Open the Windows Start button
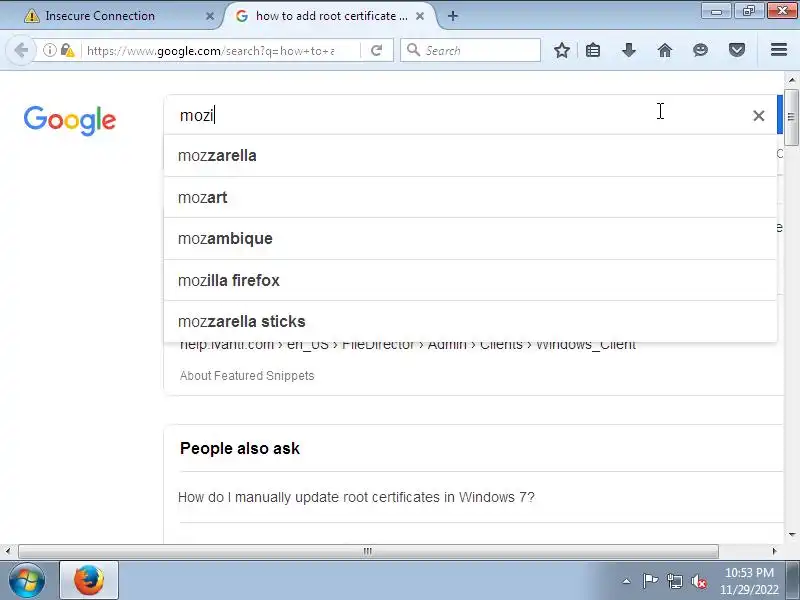The width and height of the screenshot is (800, 600). pyautogui.click(x=27, y=581)
